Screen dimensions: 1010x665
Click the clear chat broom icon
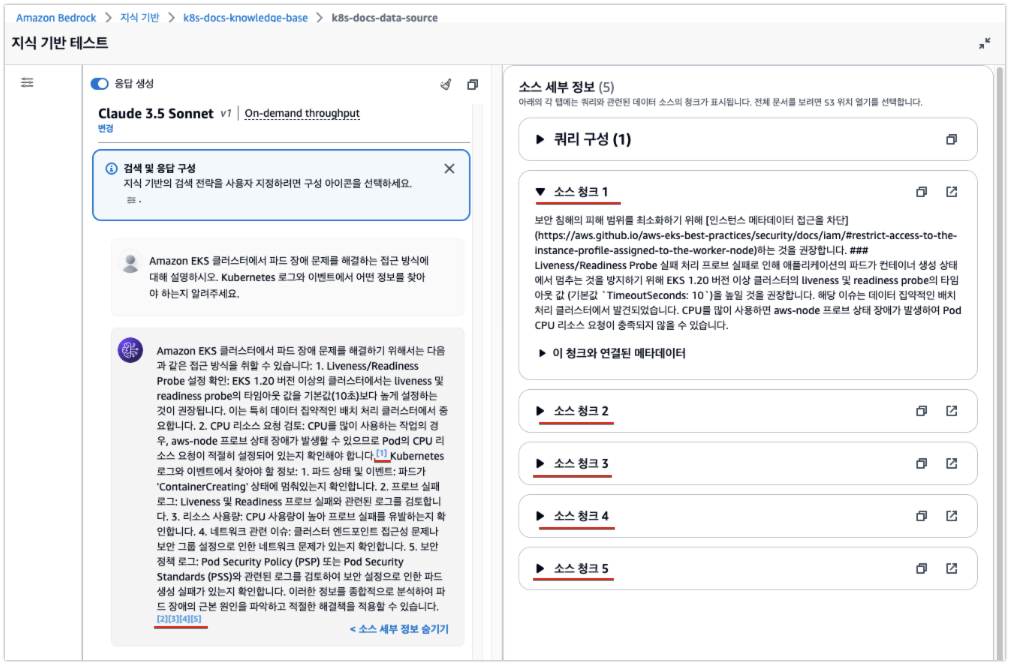446,84
